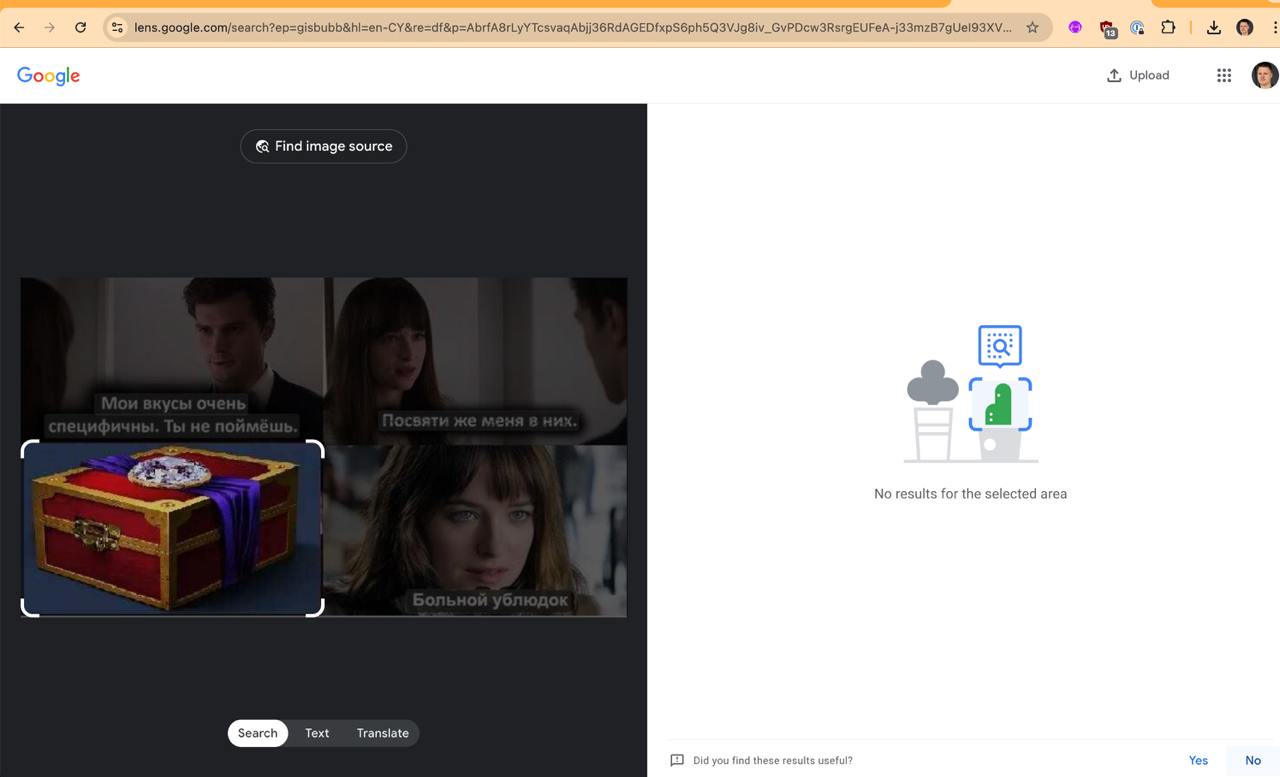Select the Search mode tab
This screenshot has height=777, width=1280.
(x=257, y=733)
